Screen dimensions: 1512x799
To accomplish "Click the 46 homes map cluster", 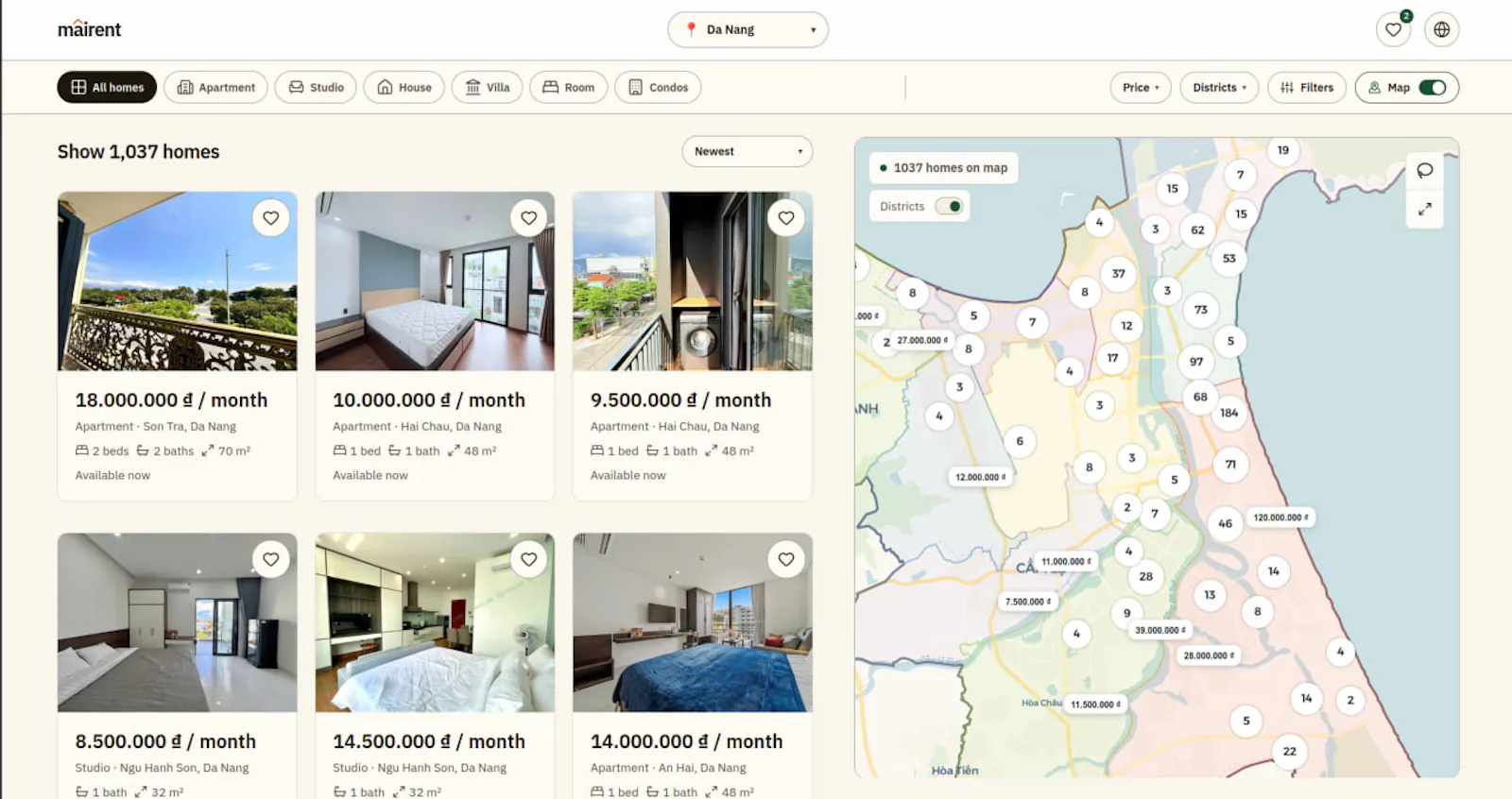I will (1226, 523).
